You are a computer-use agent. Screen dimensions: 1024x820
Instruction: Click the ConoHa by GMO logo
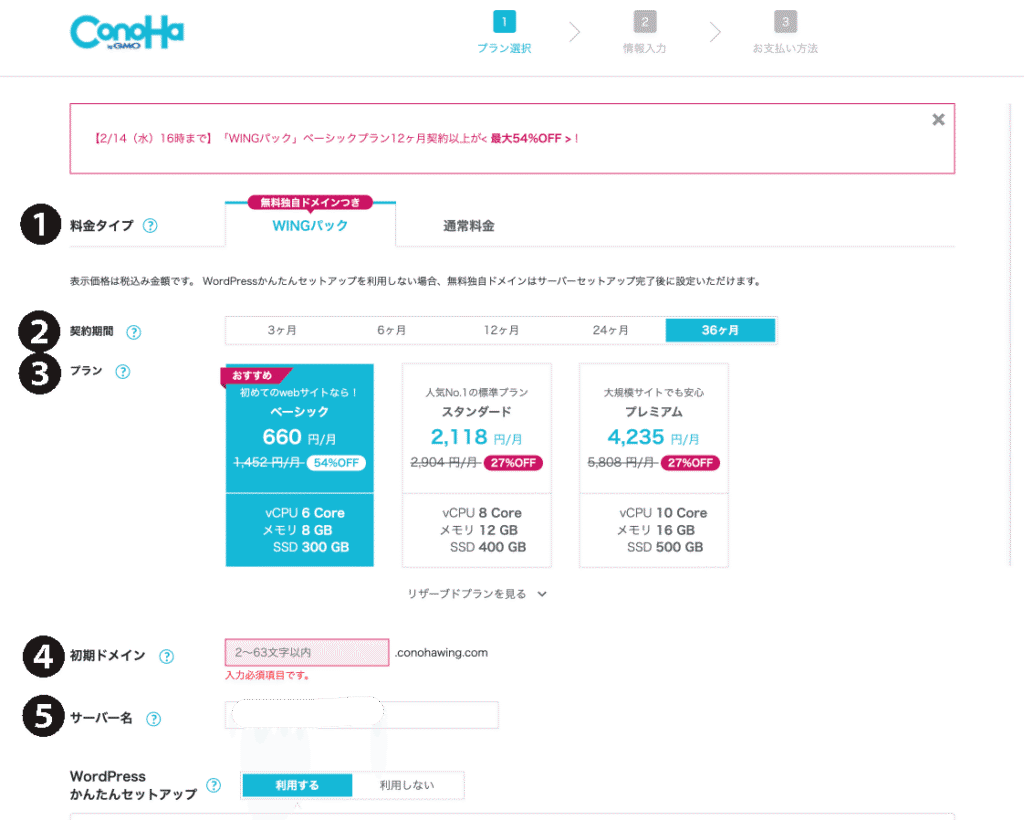tap(127, 32)
